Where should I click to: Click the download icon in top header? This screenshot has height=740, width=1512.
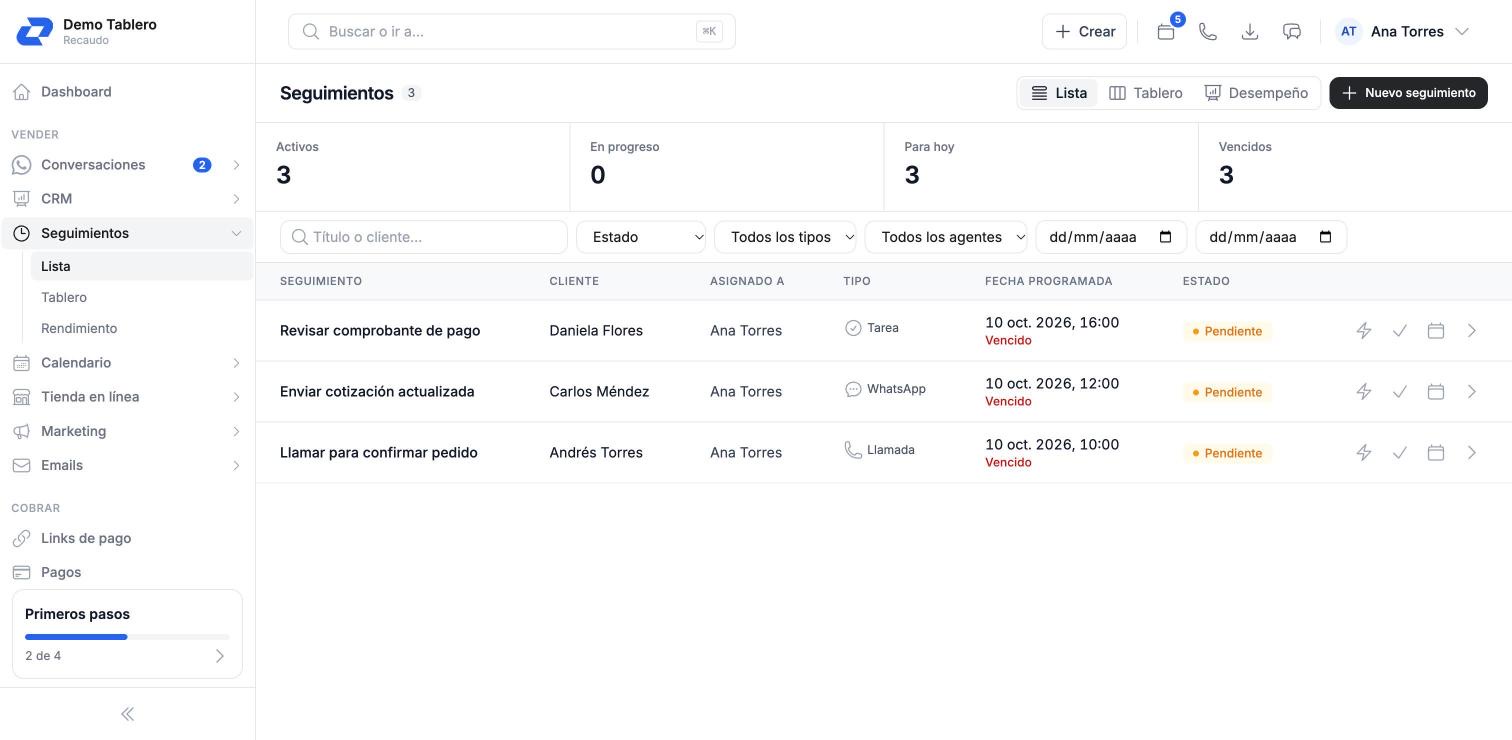coord(1250,31)
